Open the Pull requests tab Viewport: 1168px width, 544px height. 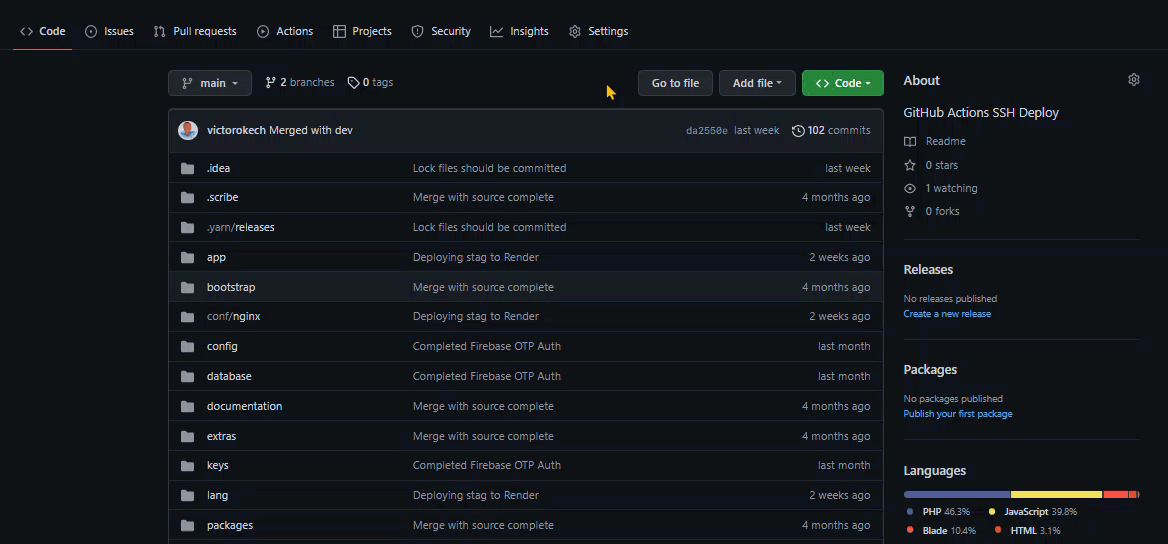[x=195, y=31]
